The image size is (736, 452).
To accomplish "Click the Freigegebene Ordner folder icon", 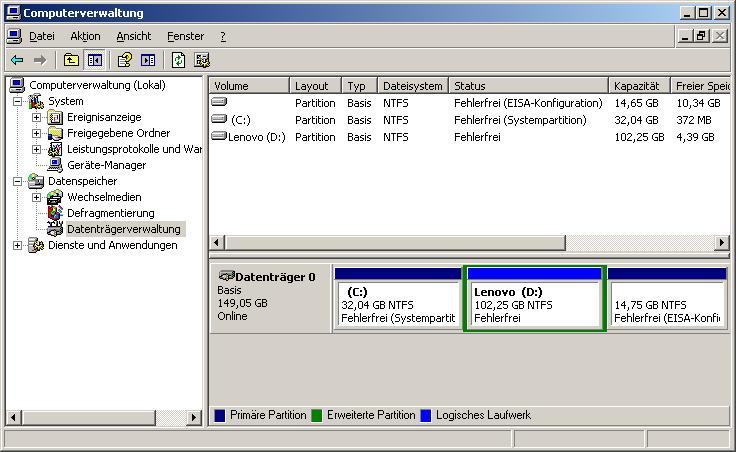I will point(55,133).
